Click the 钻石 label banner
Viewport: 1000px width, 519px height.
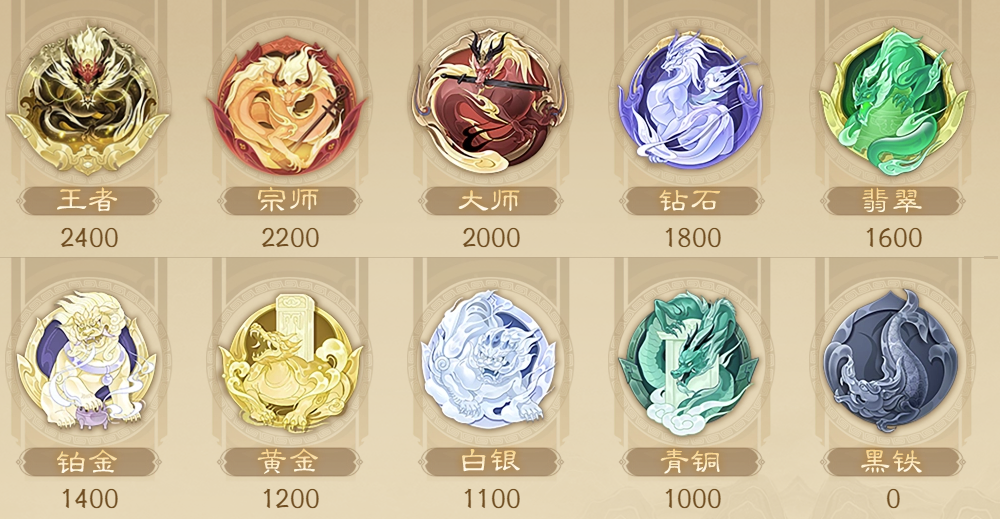(x=691, y=201)
